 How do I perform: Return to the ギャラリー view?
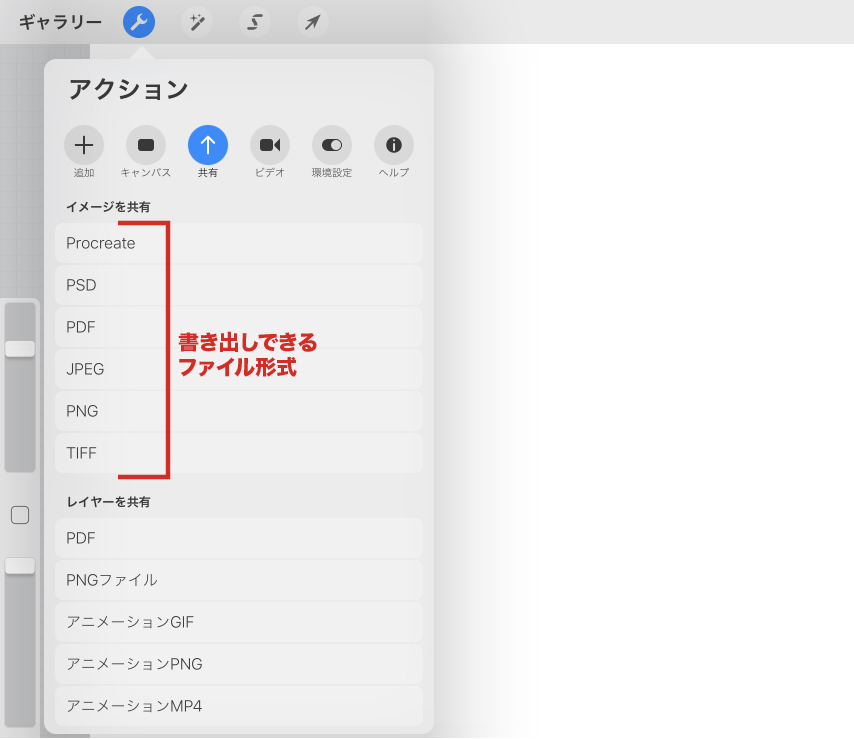(x=60, y=22)
